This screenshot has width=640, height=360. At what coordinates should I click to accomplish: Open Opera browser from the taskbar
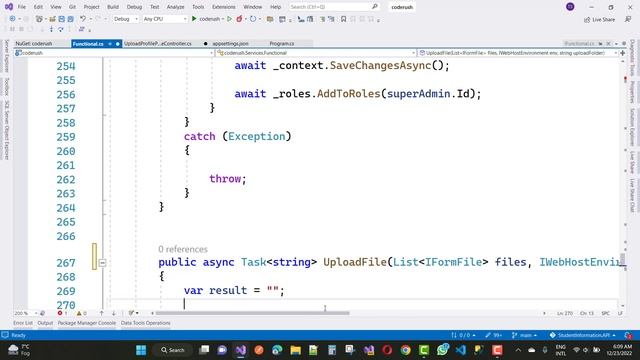[387, 350]
